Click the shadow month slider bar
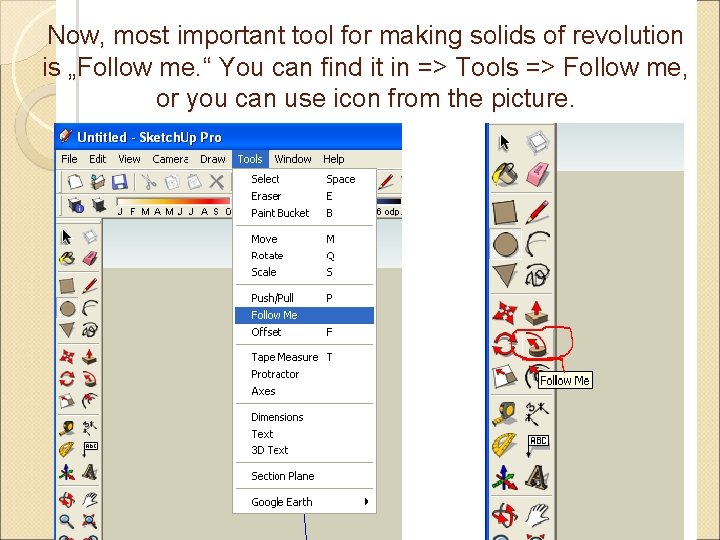Screen dimensions: 720x540 point(174,201)
